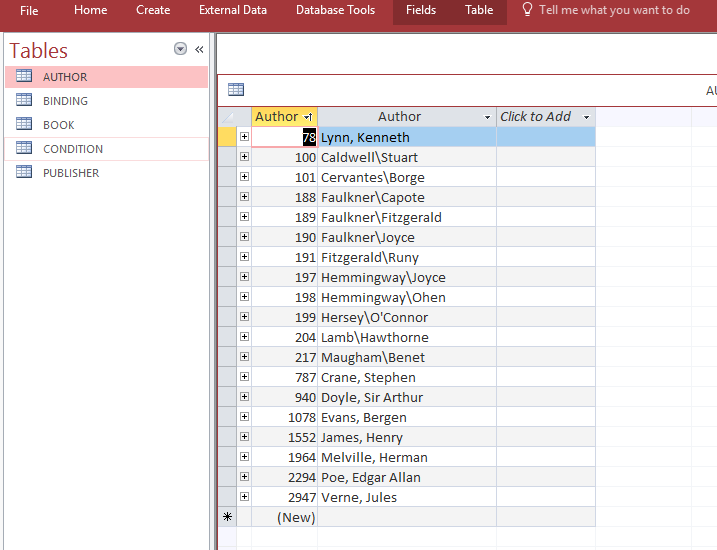The width and height of the screenshot is (717, 550).
Task: Click the BINDING table icon
Action: click(x=24, y=101)
